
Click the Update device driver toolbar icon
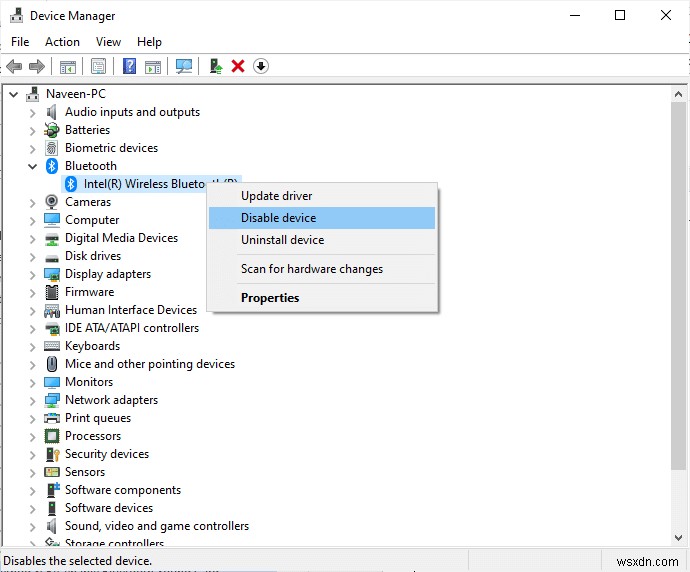215,66
